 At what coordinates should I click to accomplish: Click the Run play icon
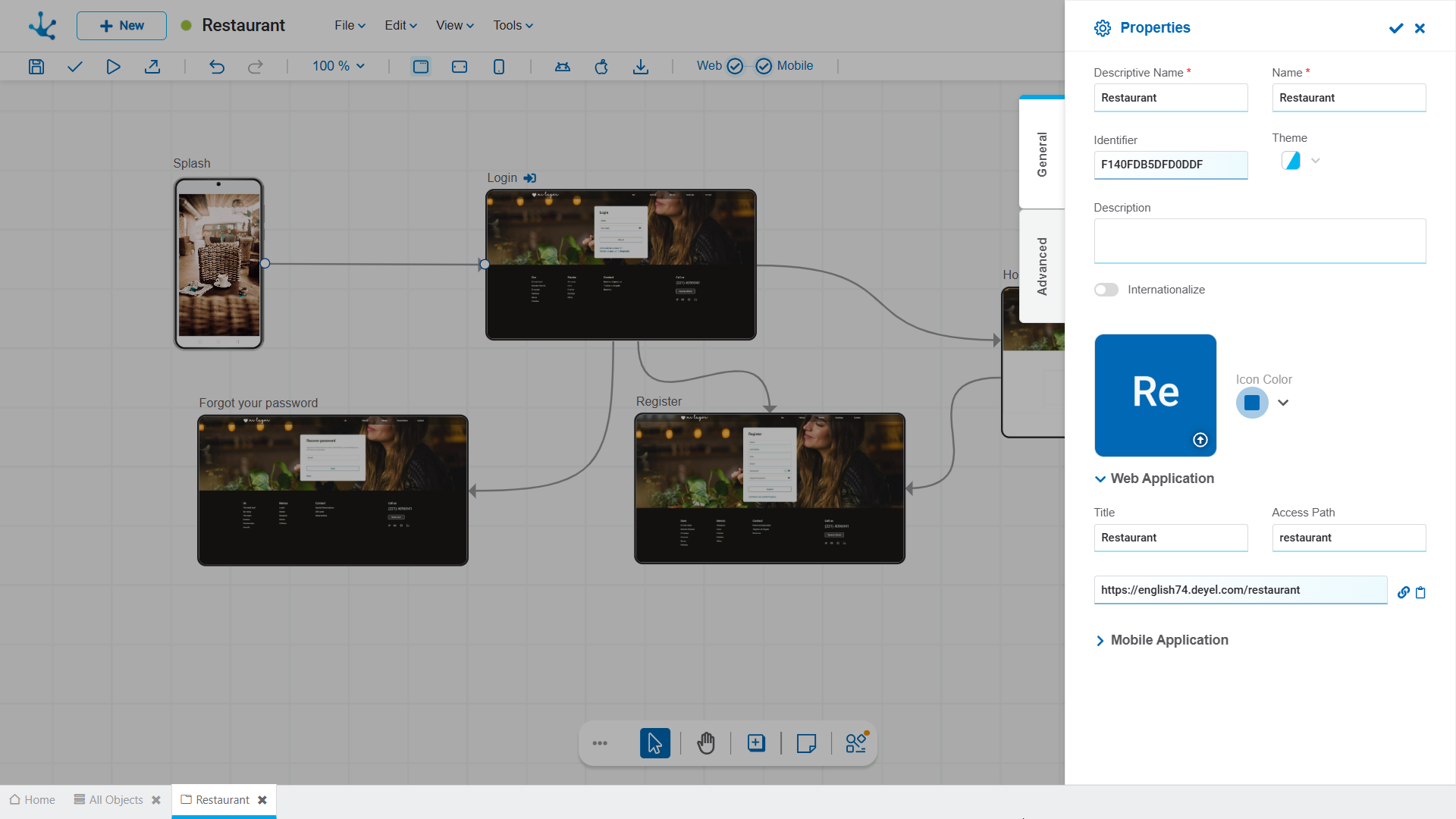113,67
